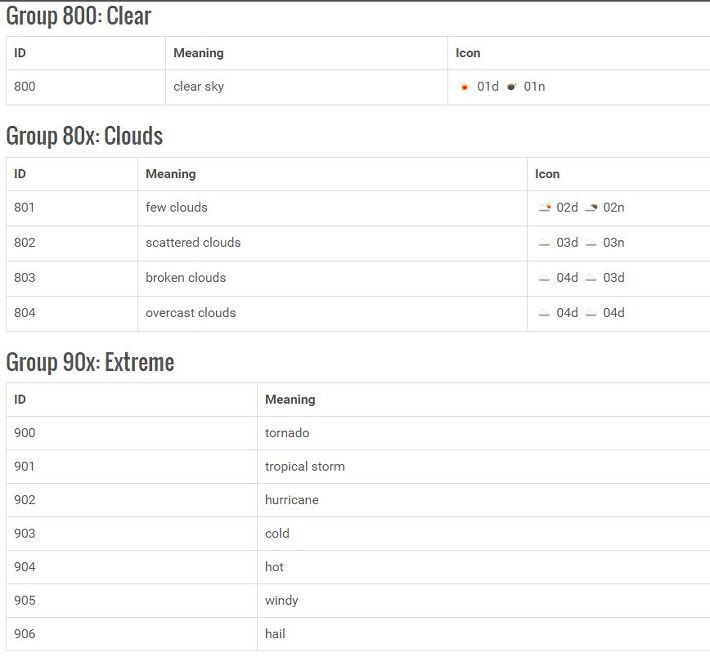
Task: Click the Meaning header in the Extreme table
Action: 290,399
